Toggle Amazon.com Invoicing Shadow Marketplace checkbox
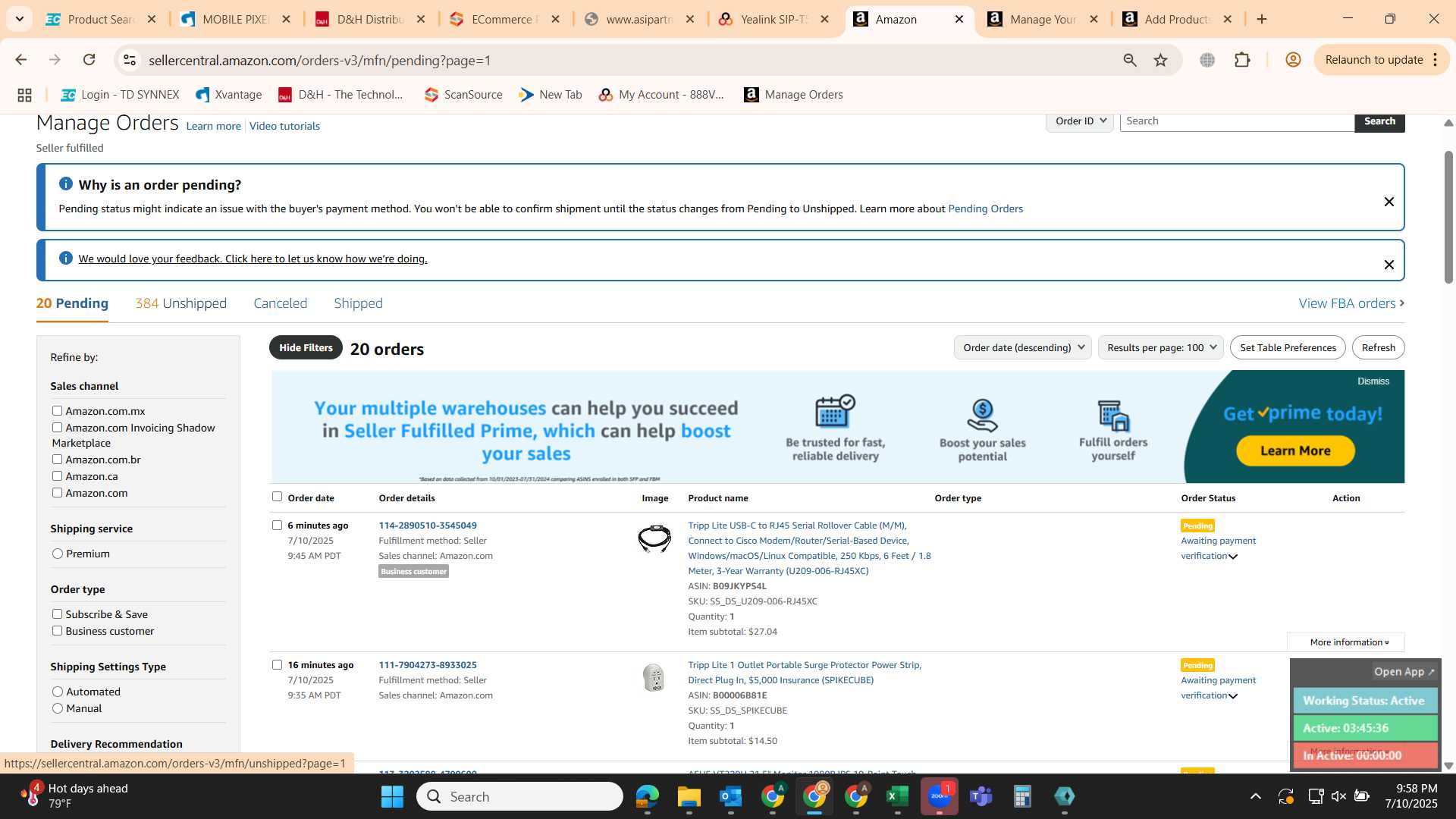Viewport: 1456px width, 819px height. coord(57,428)
